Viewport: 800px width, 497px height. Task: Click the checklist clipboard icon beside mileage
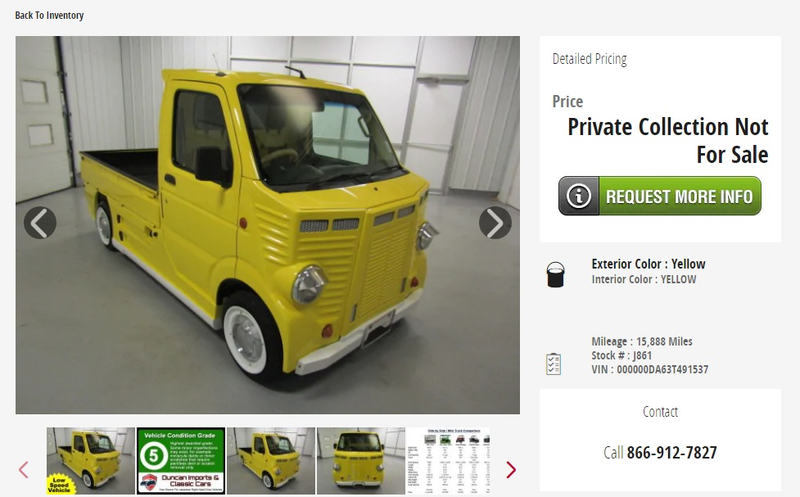pyautogui.click(x=554, y=364)
